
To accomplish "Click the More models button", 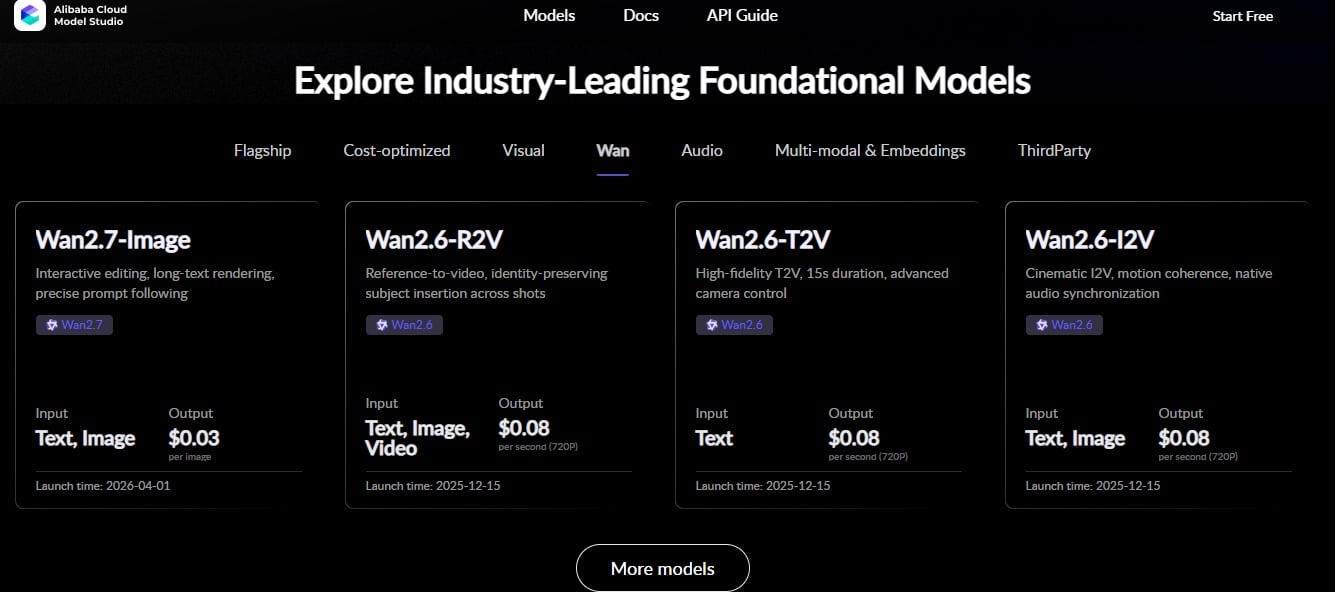I will [x=662, y=567].
